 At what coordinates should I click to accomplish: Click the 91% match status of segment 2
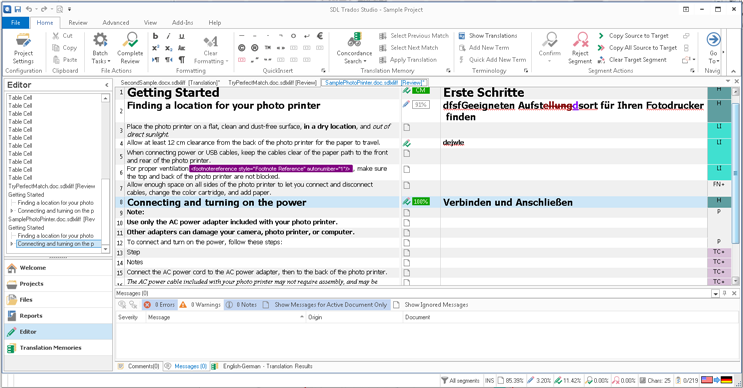421,105
